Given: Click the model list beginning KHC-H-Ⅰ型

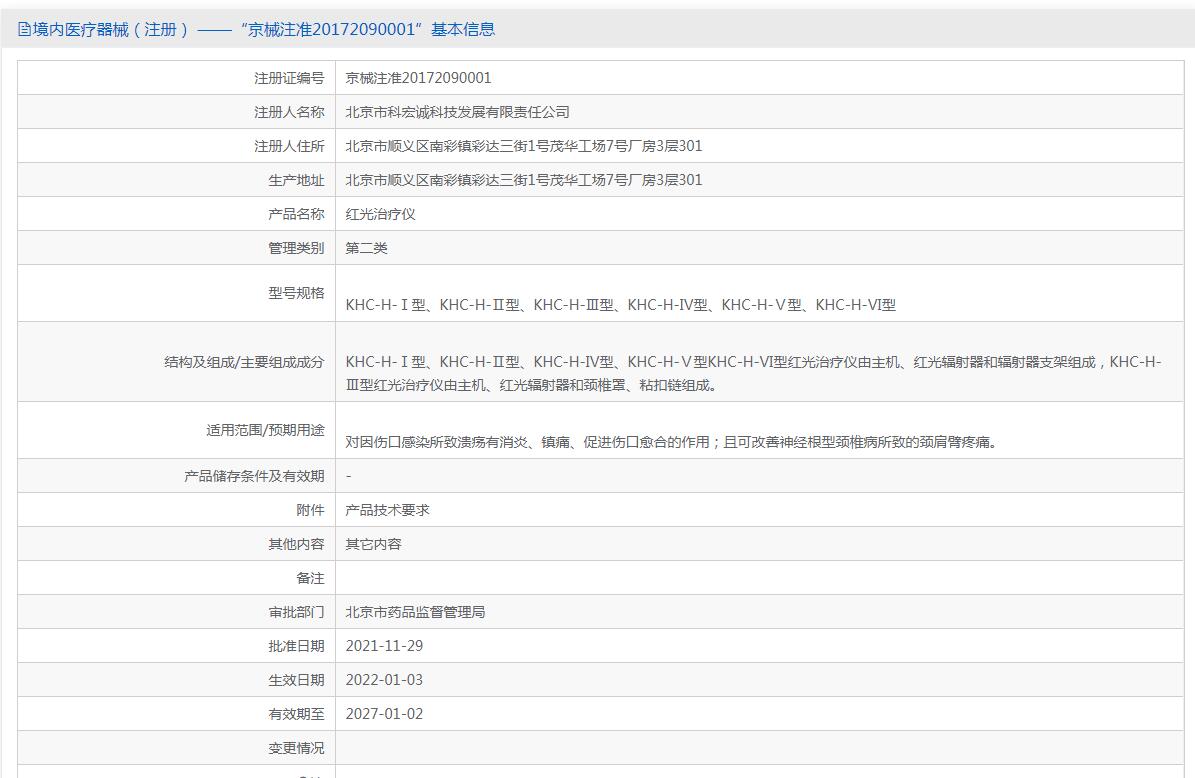Looking at the screenshot, I should pos(620,305).
